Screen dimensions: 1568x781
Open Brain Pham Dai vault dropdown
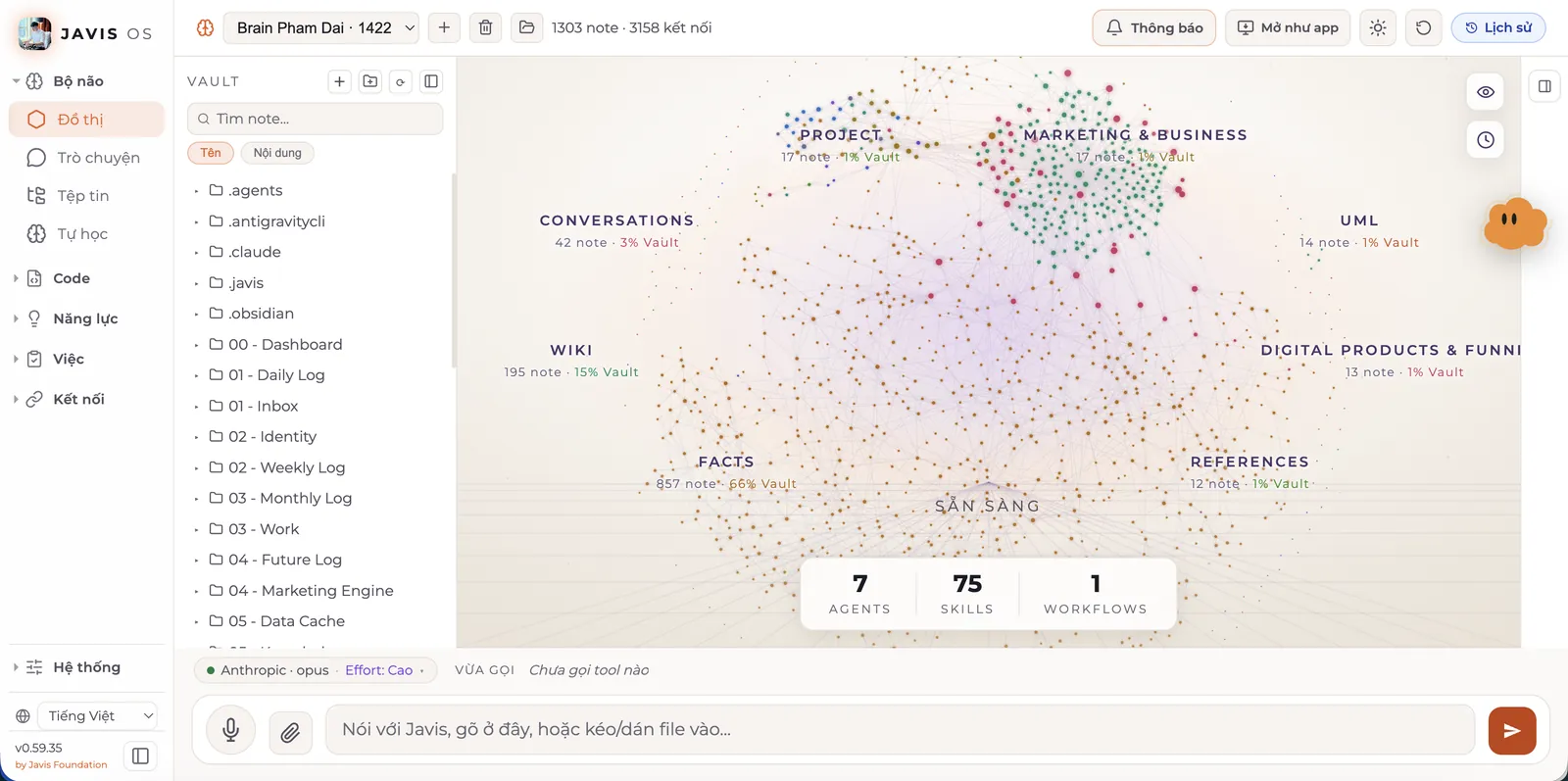[323, 27]
